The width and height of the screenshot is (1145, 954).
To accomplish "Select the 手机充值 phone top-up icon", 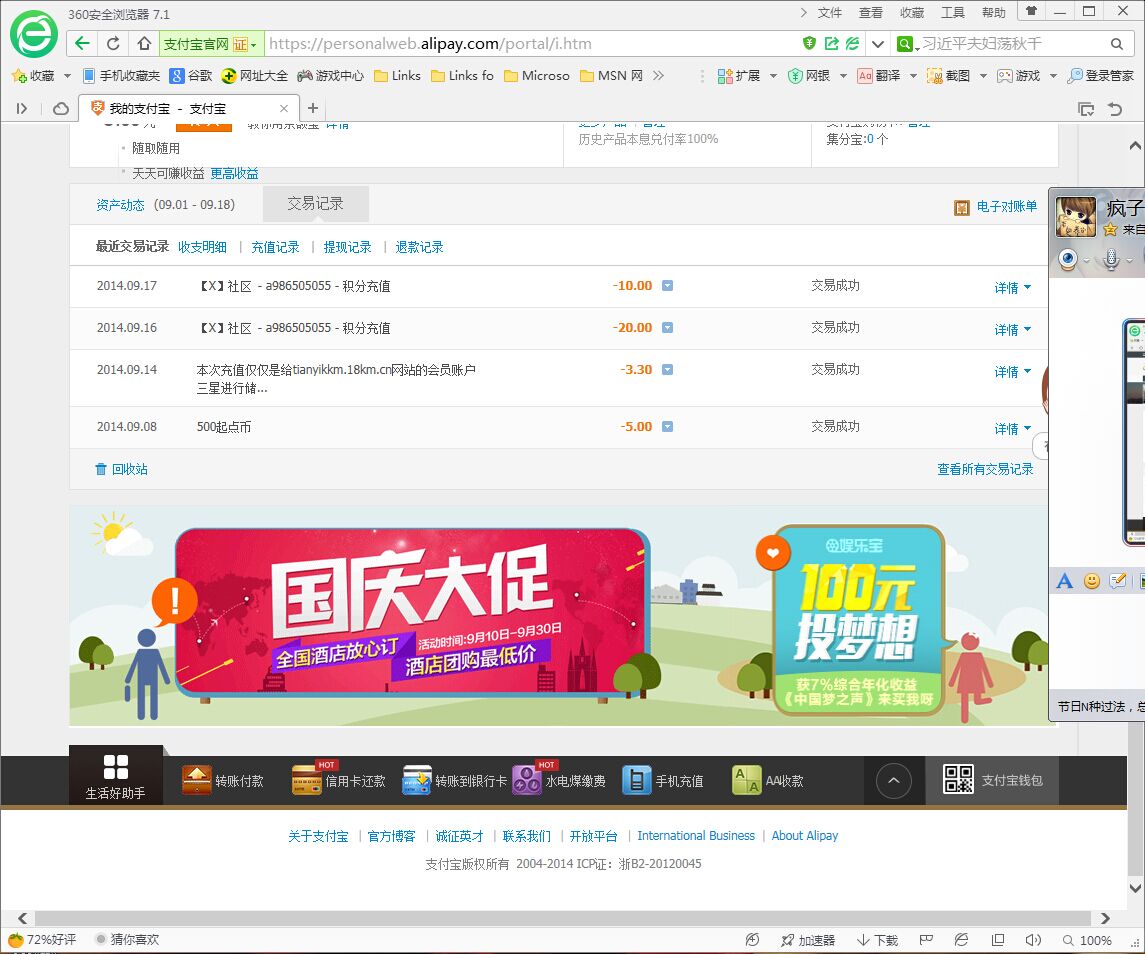I will [x=636, y=780].
